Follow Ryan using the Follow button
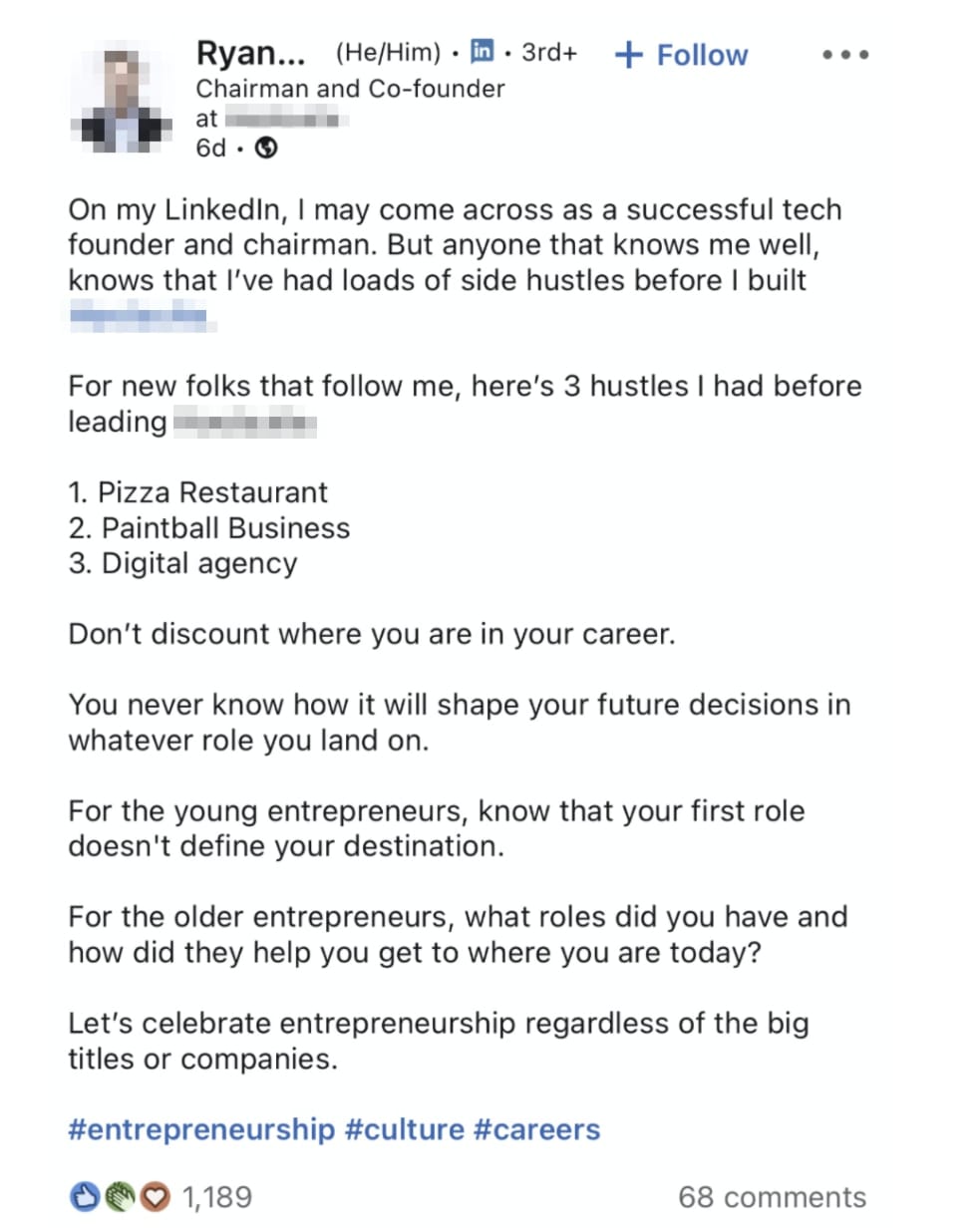Image resolution: width=977 pixels, height=1232 pixels. [x=682, y=55]
